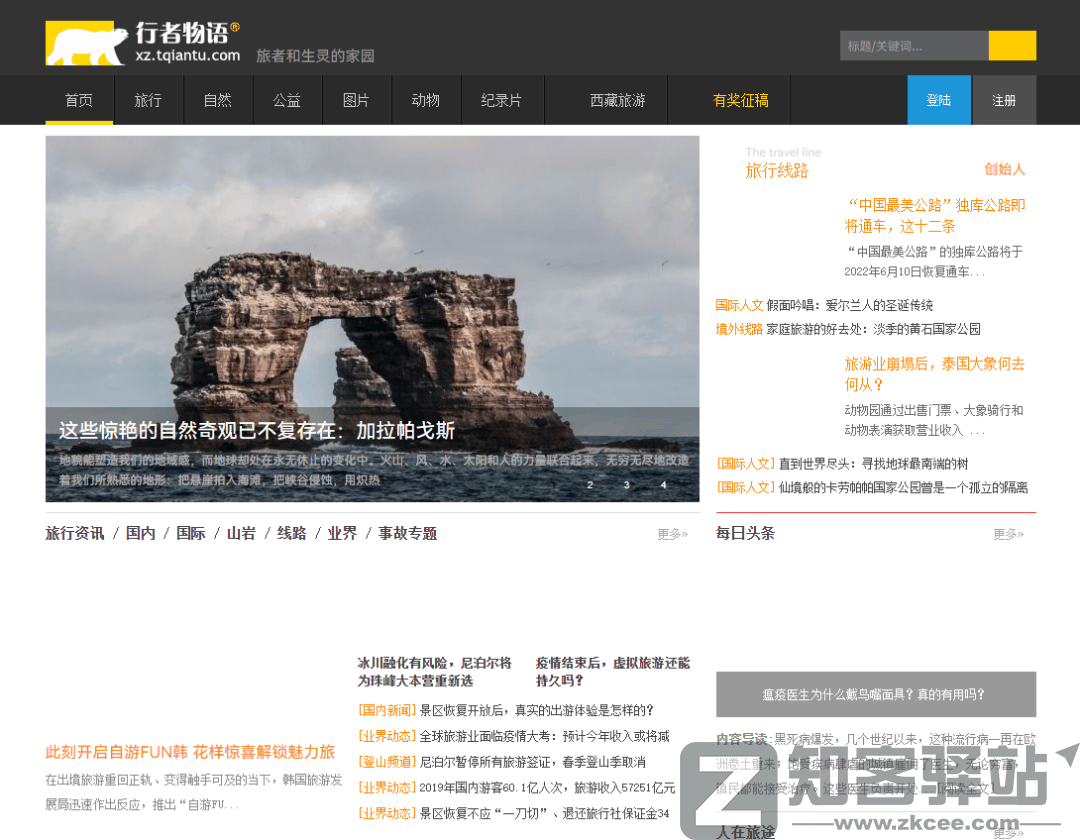Image resolution: width=1080 pixels, height=840 pixels.
Task: Click the 登陆 login button
Action: [x=938, y=100]
